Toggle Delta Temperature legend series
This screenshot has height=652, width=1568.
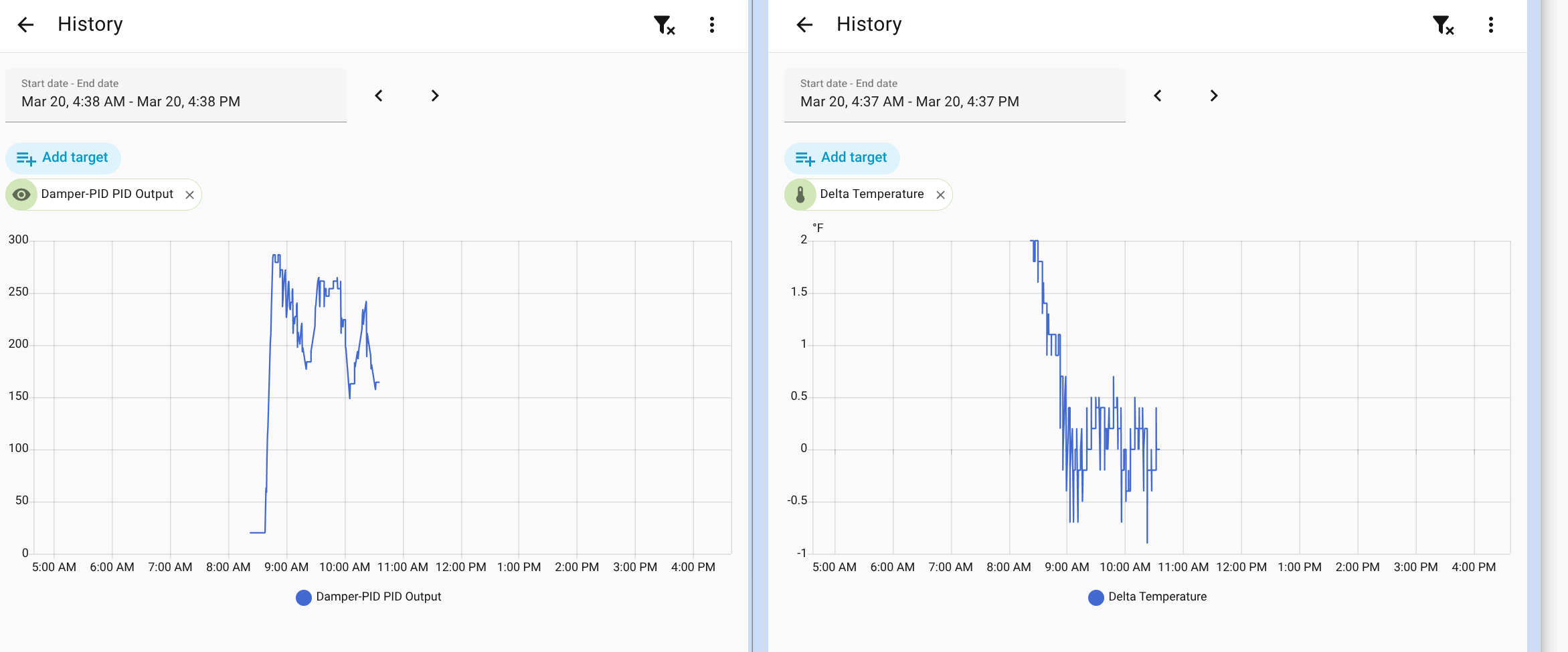coord(1148,596)
